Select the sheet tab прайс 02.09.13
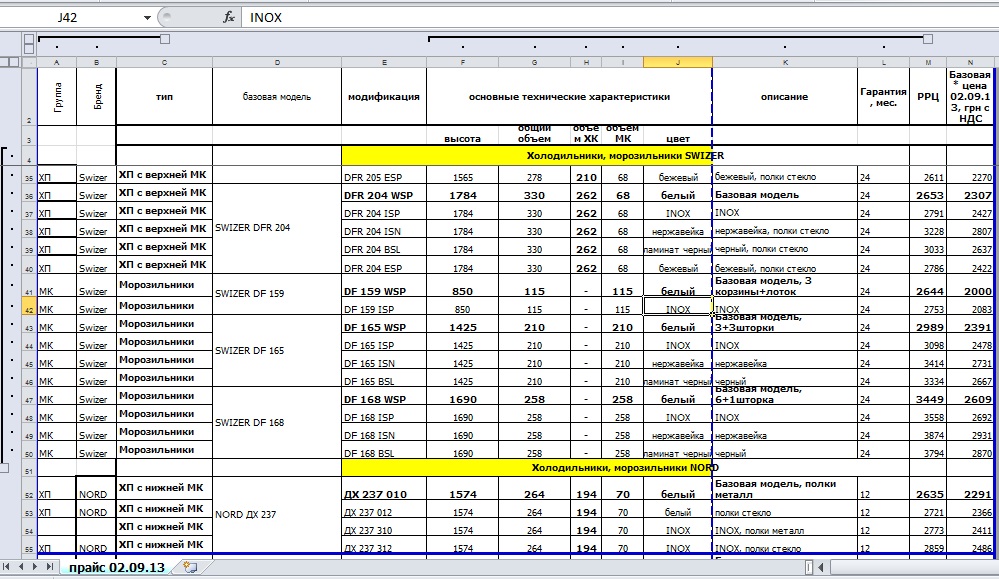The width and height of the screenshot is (999, 579). click(x=117, y=567)
